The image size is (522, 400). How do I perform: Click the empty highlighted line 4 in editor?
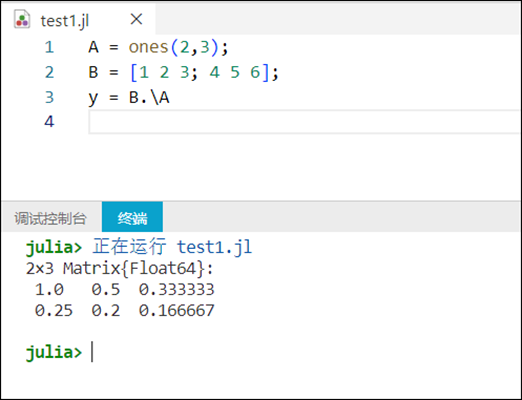click(x=304, y=122)
